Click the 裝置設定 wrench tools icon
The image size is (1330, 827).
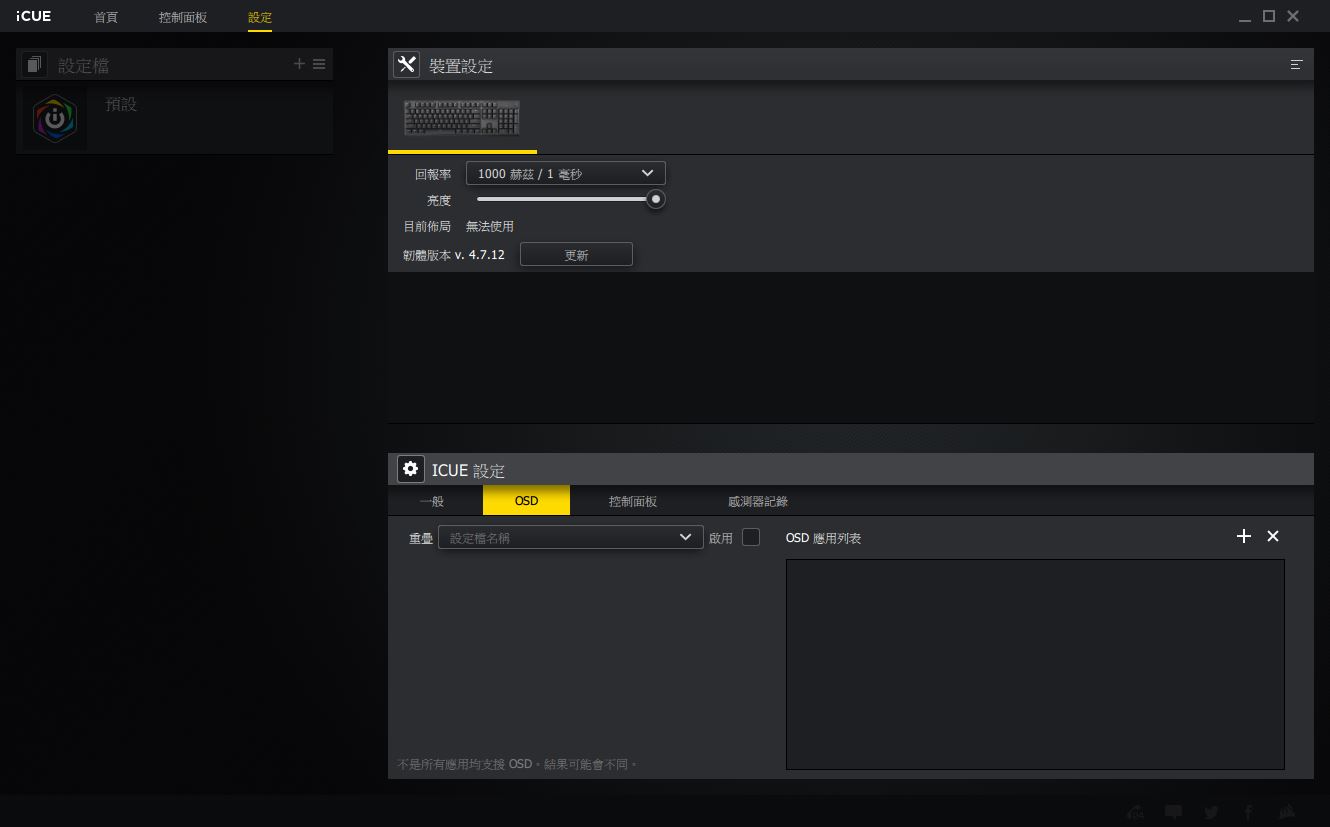pyautogui.click(x=406, y=64)
